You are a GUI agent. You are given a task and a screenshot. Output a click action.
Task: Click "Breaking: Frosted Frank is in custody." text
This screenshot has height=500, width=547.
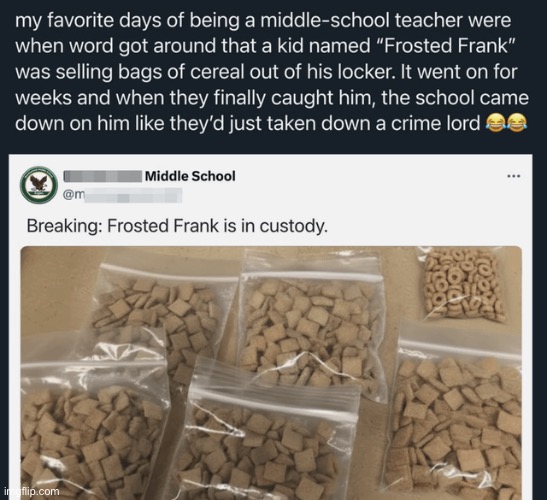(177, 225)
